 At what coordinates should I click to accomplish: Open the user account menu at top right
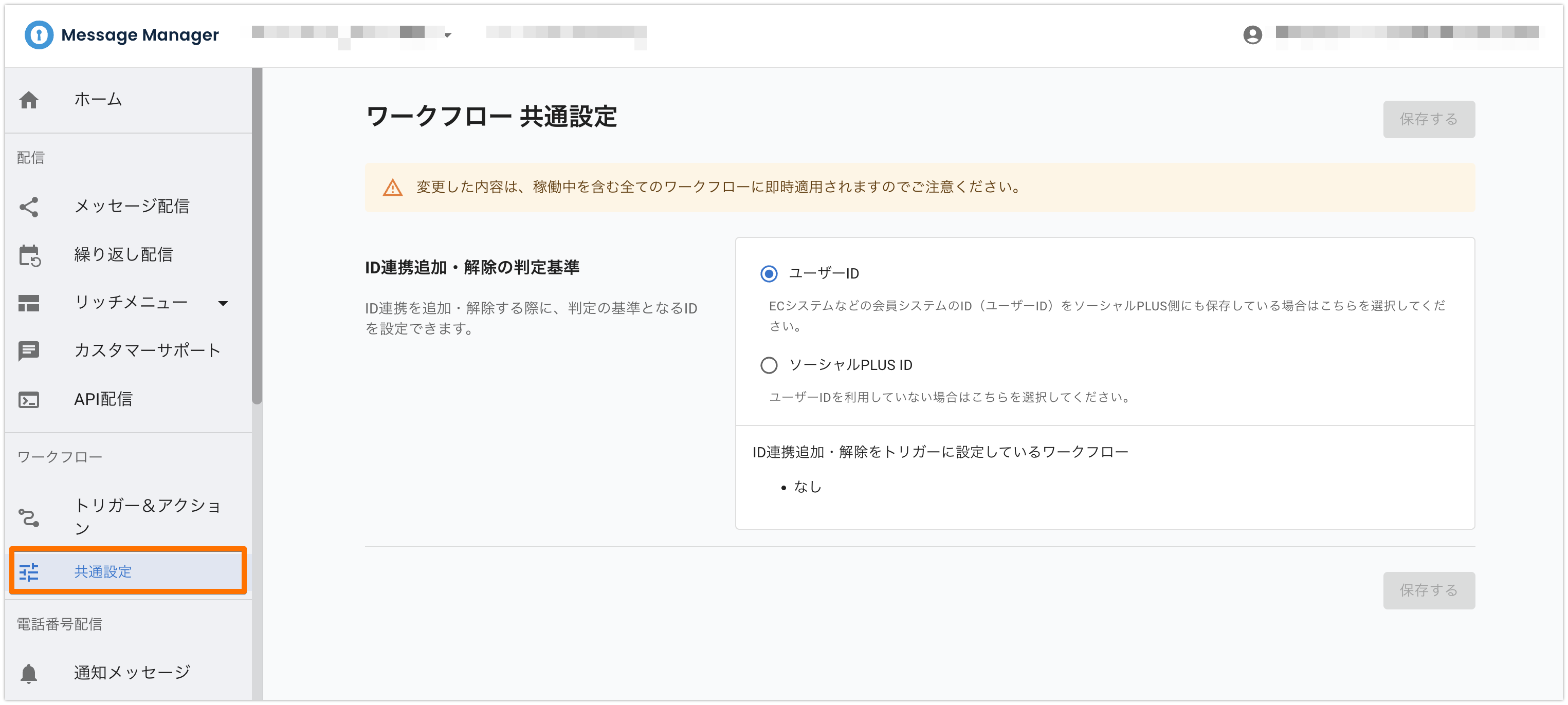1252,34
